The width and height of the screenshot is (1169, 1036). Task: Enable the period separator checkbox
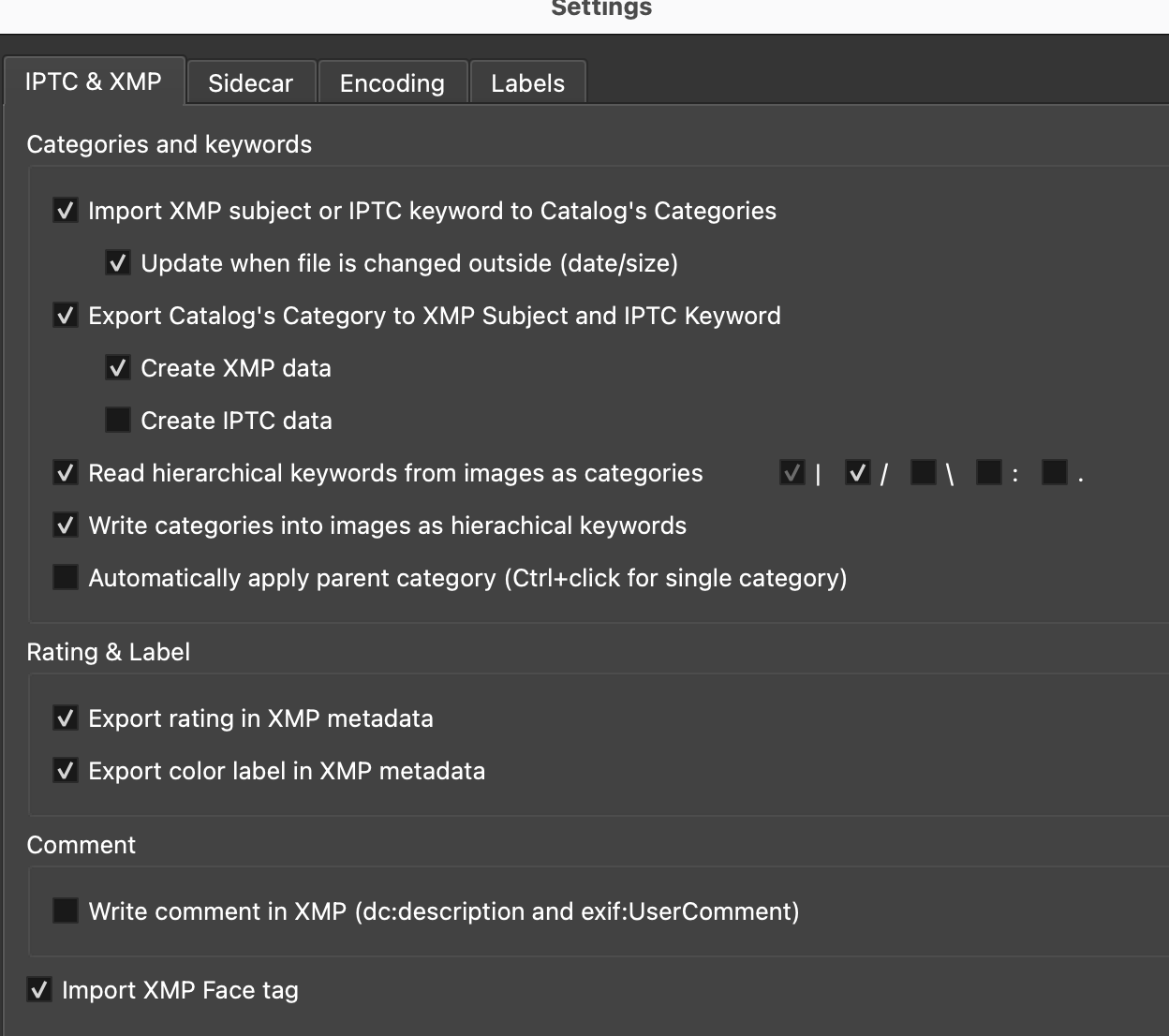click(x=1055, y=473)
